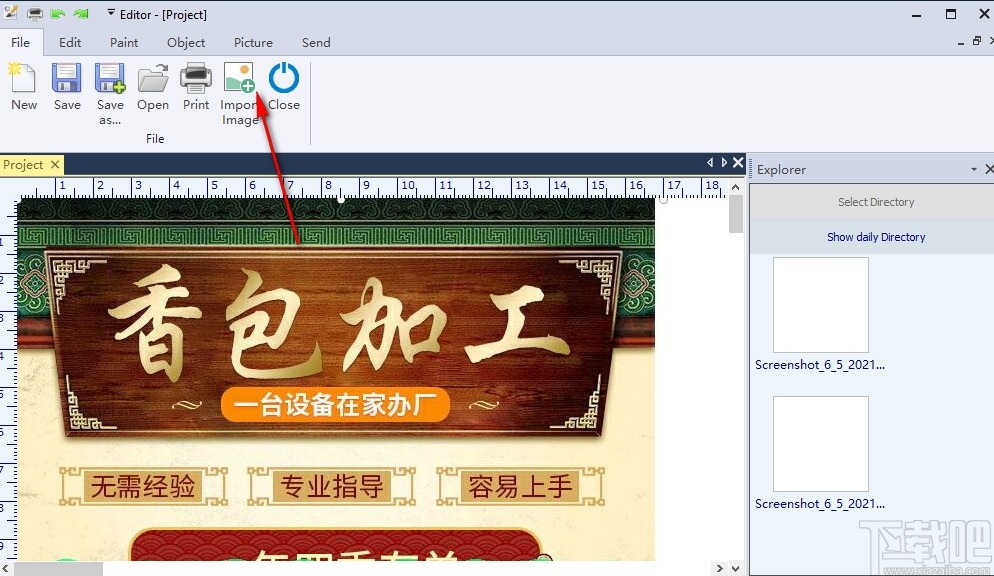Open an existing project via Open icon

[x=152, y=88]
